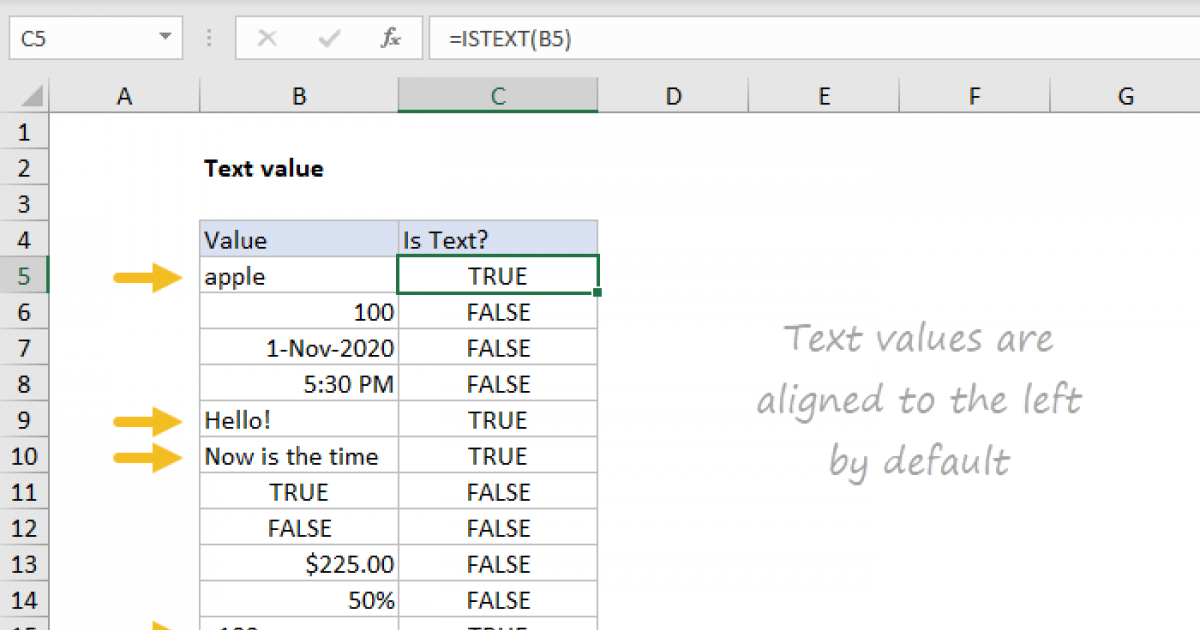Click the formula bar containing =ISTEXT(B5)
Viewport: 1200px width, 630px height.
[500, 38]
